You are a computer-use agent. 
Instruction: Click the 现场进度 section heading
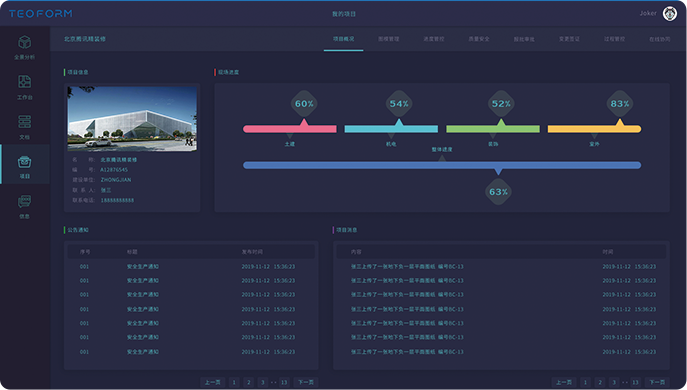228,72
